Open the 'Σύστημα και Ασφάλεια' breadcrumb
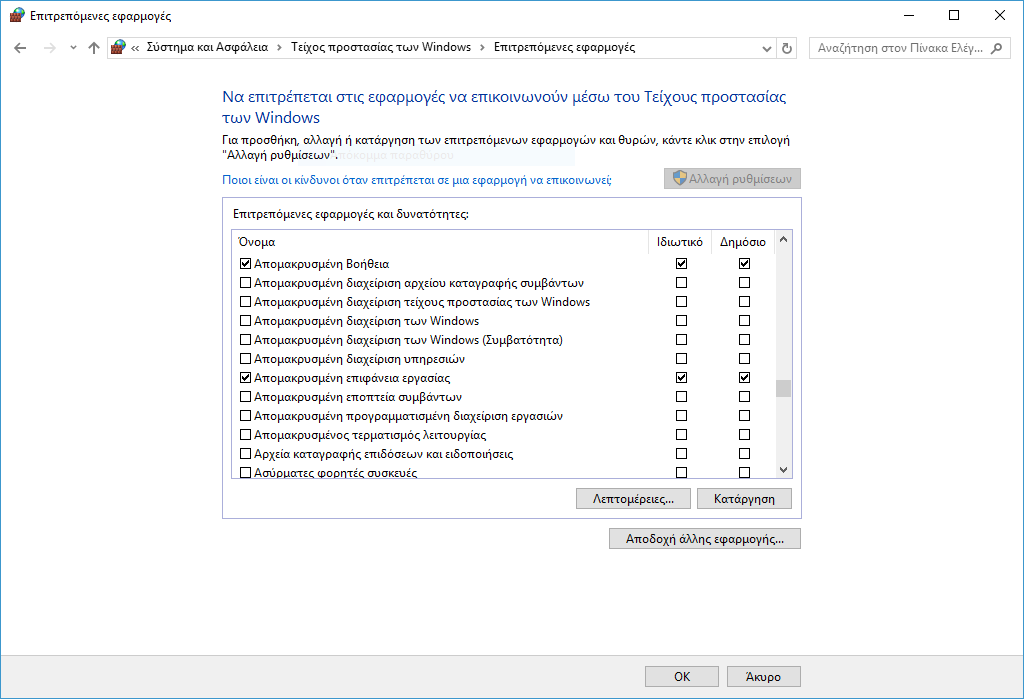This screenshot has width=1024, height=699. coord(207,47)
